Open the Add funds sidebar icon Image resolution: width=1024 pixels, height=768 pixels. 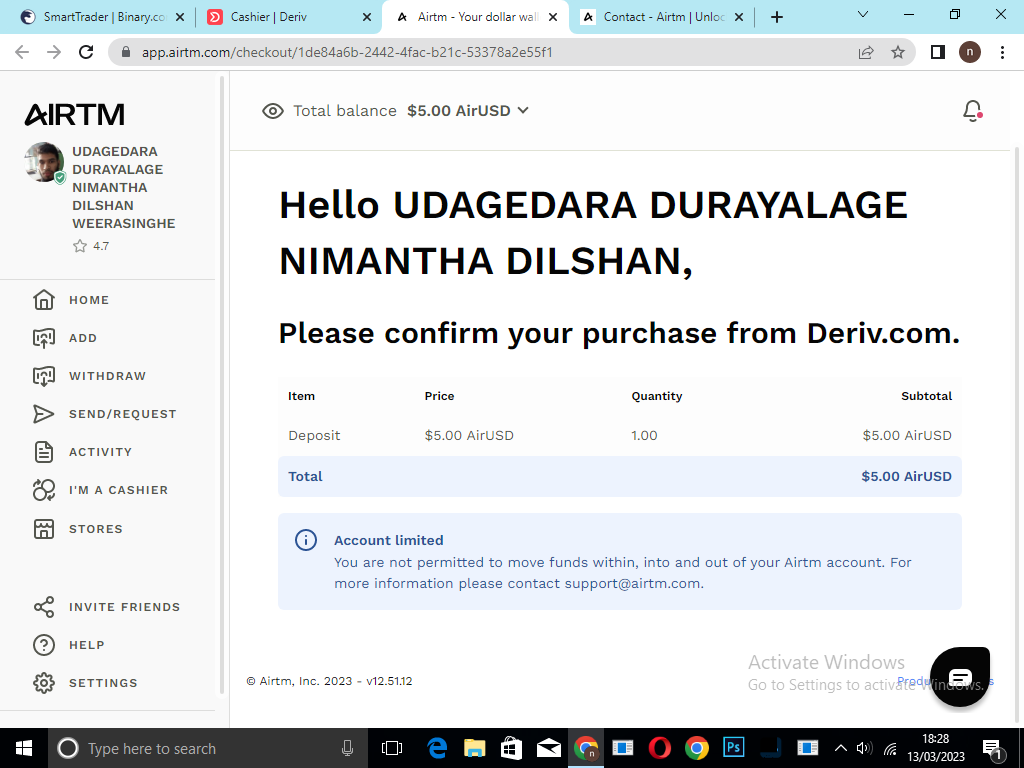point(43,338)
